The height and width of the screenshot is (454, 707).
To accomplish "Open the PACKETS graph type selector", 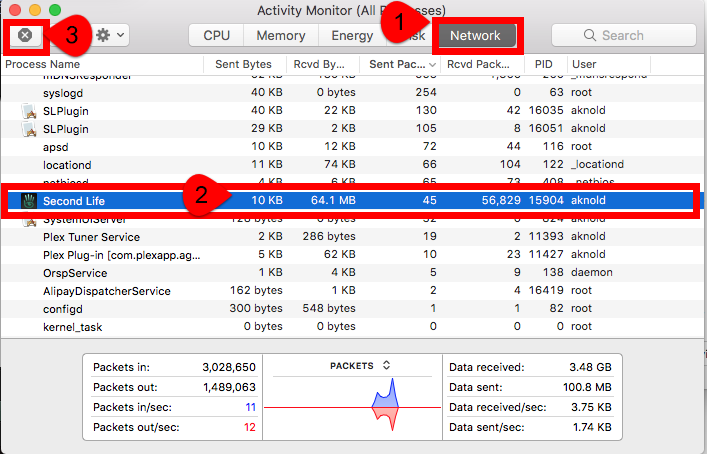I will pyautogui.click(x=360, y=366).
